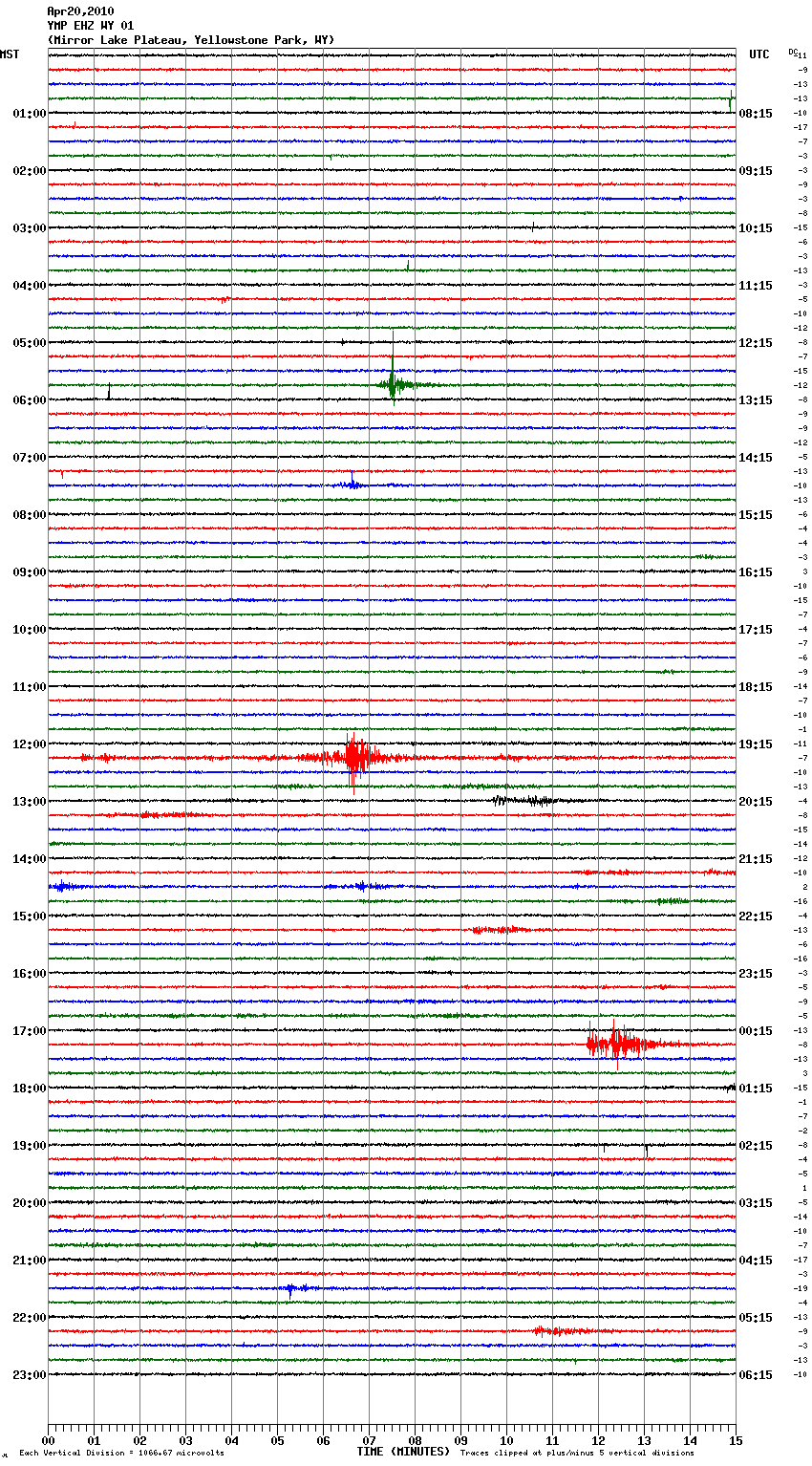812x1466 pixels.
Task: Select the 01:00 MST time label
Action: pos(30,114)
